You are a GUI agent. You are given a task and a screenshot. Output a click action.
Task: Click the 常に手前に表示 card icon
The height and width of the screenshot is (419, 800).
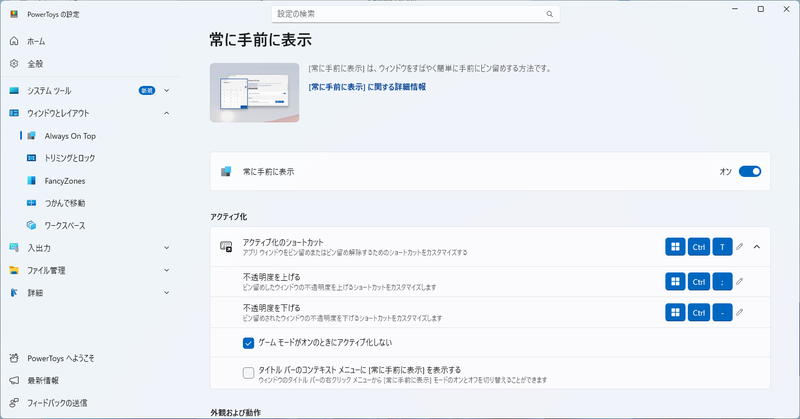tap(226, 171)
